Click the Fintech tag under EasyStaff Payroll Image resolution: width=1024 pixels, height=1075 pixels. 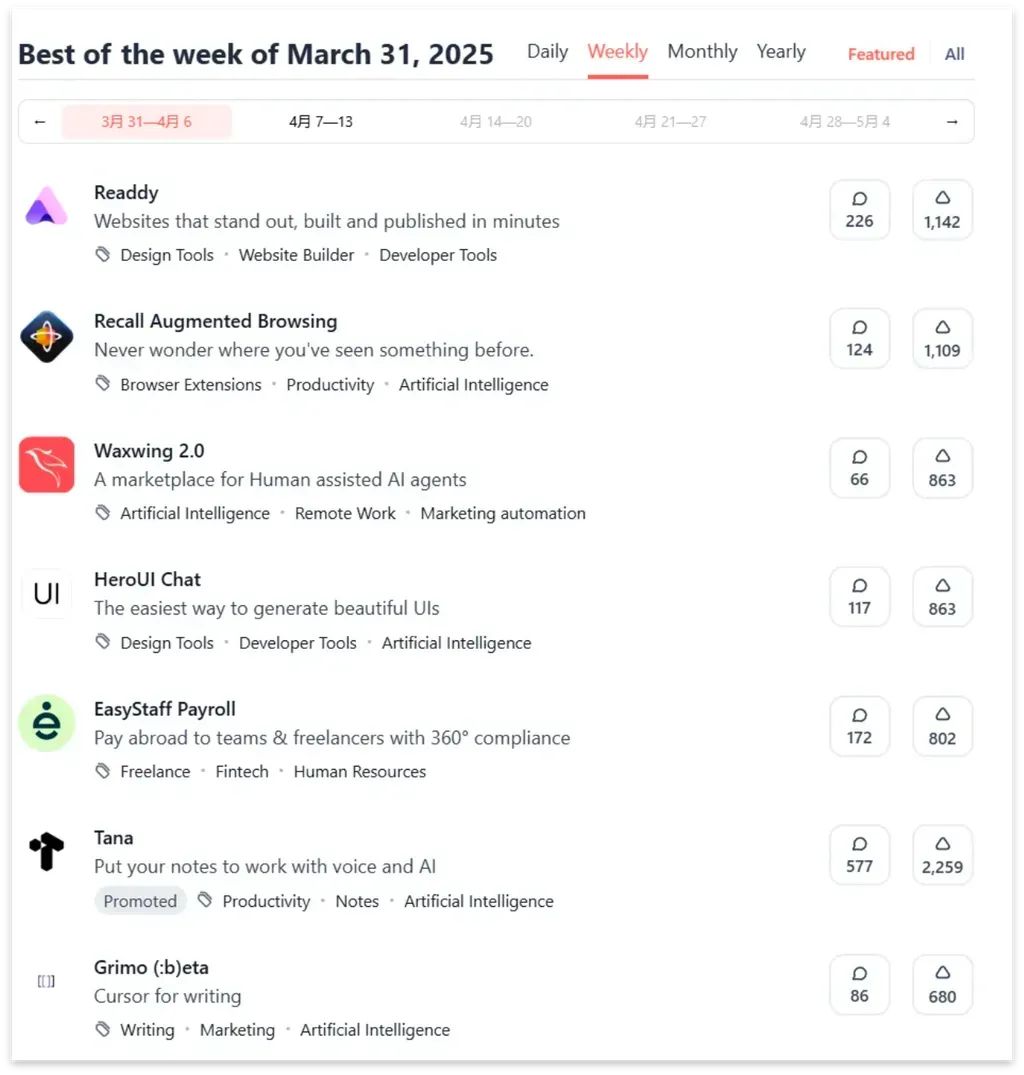pyautogui.click(x=242, y=772)
